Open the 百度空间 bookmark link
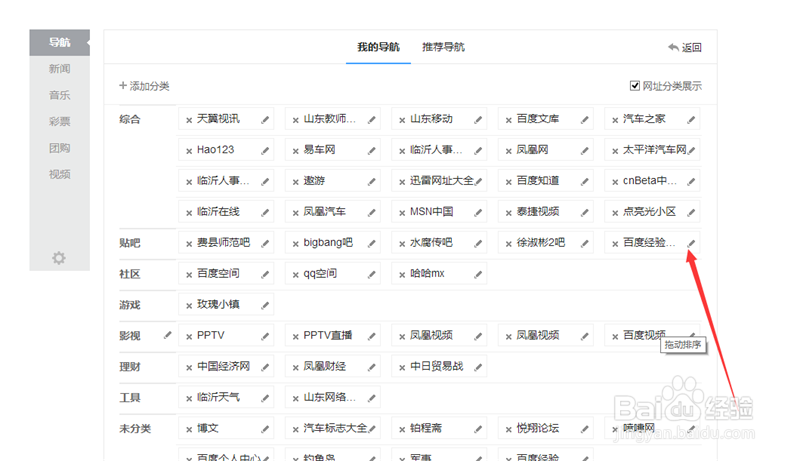This screenshot has height=461, width=800. [218, 273]
